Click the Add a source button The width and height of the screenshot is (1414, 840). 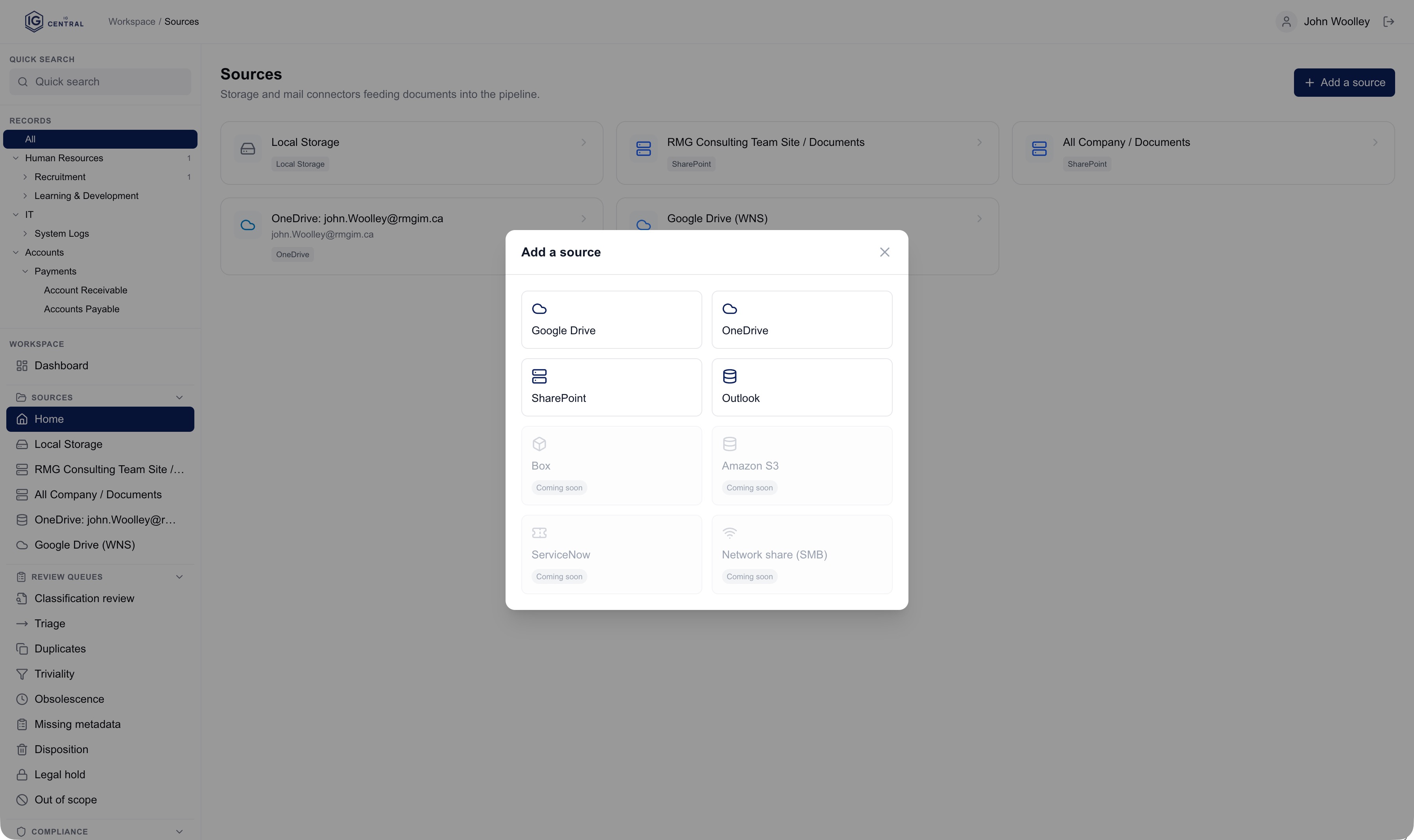pos(1344,83)
